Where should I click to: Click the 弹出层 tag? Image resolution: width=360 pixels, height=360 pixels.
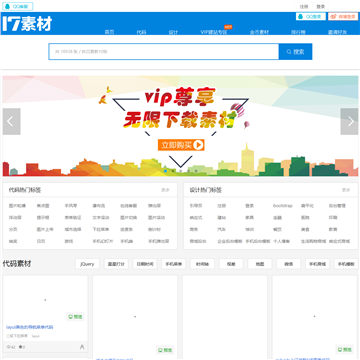pos(154,206)
